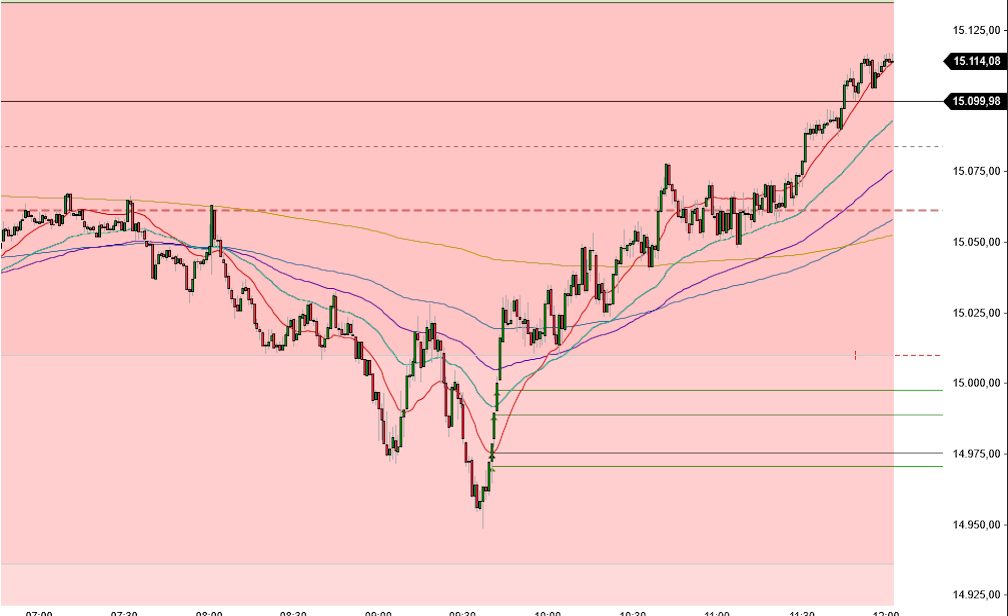Screen dimensions: 1008x616
Task: Select the black 15.114,08 current price marker
Action: pos(974,60)
